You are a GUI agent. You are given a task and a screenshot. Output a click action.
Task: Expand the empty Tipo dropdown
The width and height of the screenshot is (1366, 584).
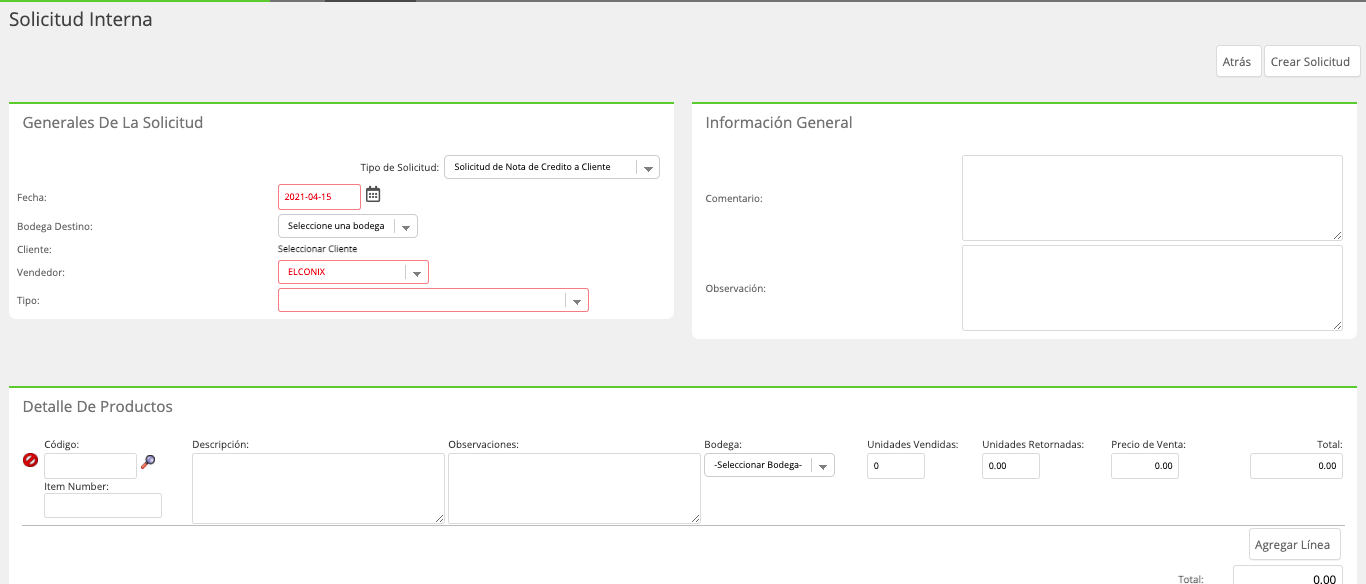433,300
